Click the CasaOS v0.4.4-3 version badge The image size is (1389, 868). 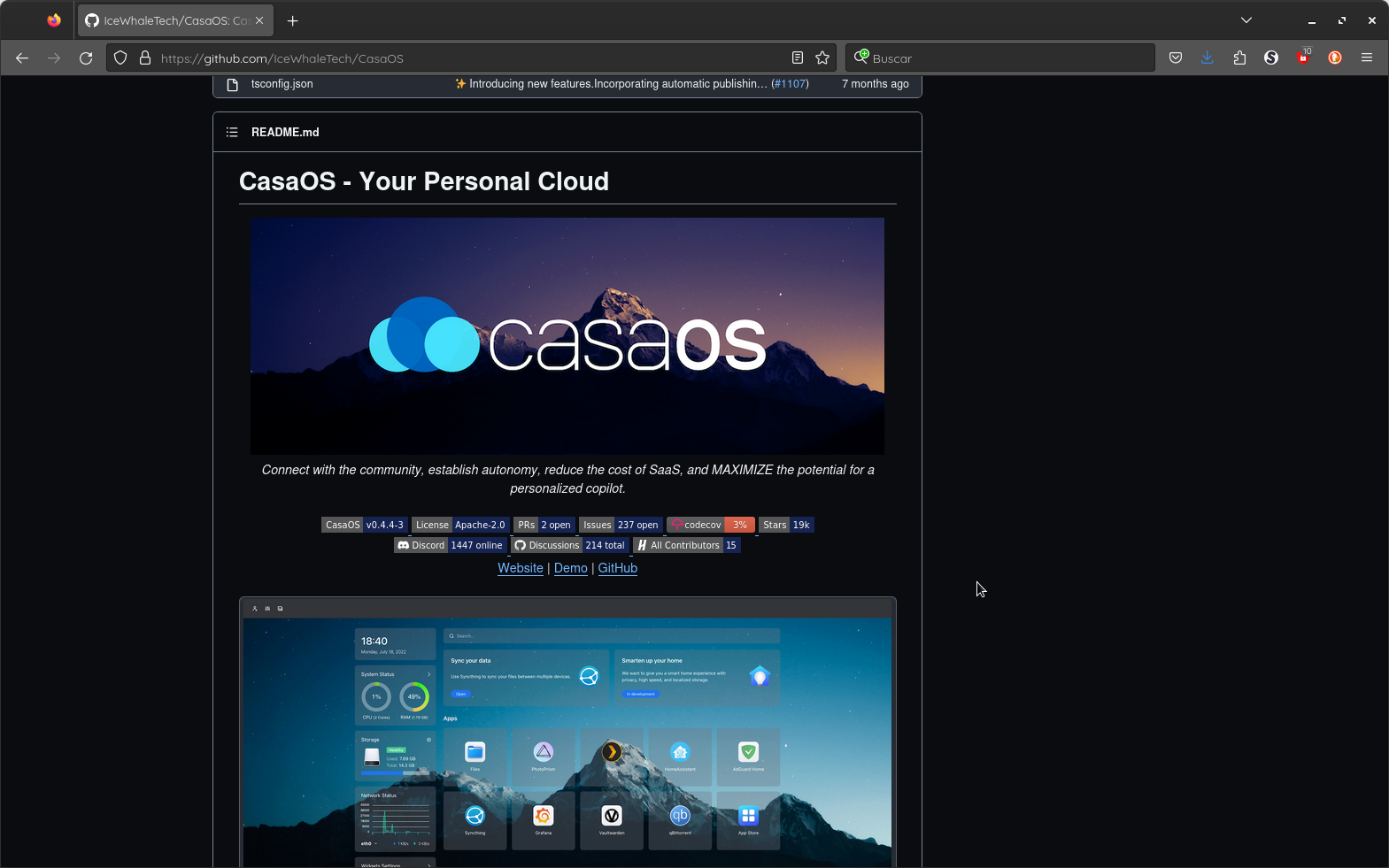click(364, 525)
